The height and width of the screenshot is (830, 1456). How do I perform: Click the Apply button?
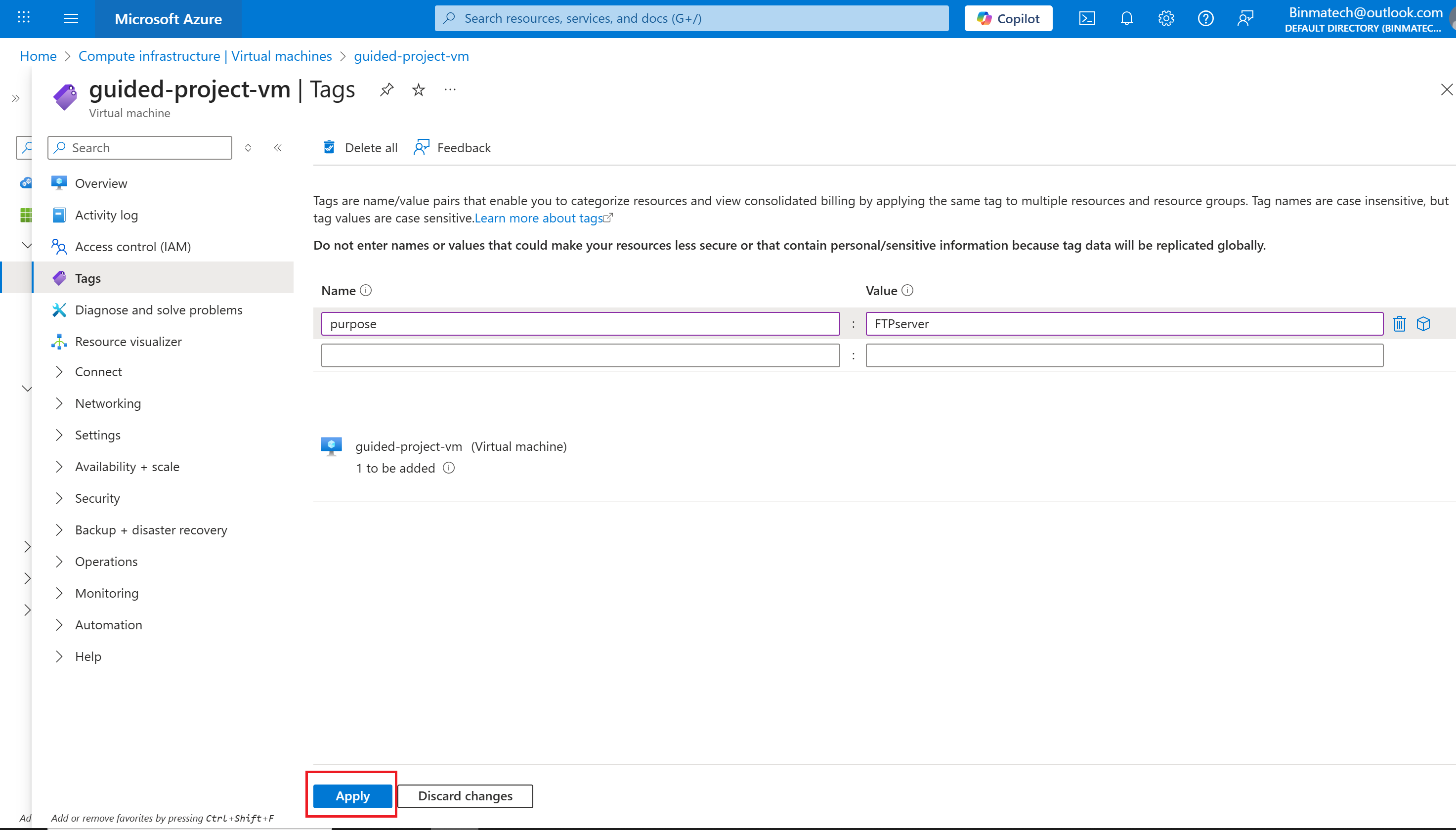[352, 796]
